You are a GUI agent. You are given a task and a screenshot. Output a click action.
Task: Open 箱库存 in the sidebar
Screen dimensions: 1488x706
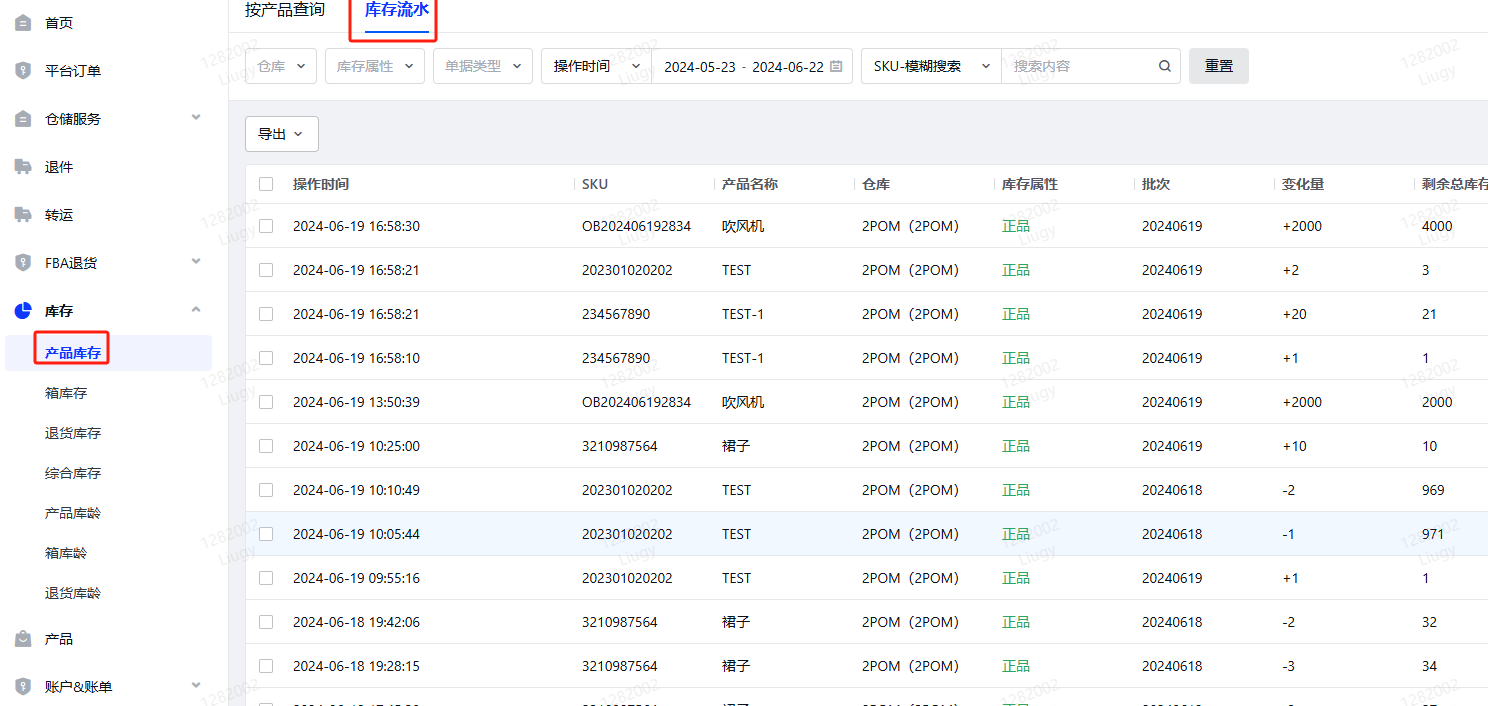click(66, 393)
